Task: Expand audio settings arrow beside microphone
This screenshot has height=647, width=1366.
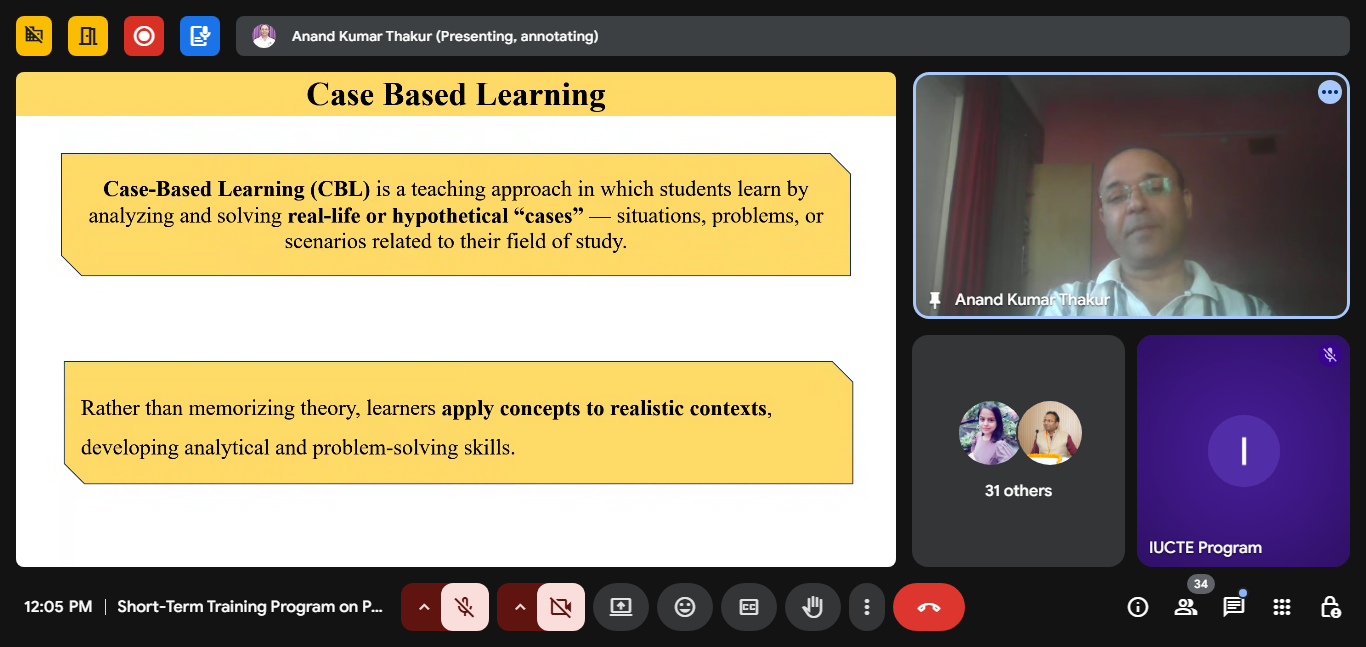Action: [x=423, y=607]
